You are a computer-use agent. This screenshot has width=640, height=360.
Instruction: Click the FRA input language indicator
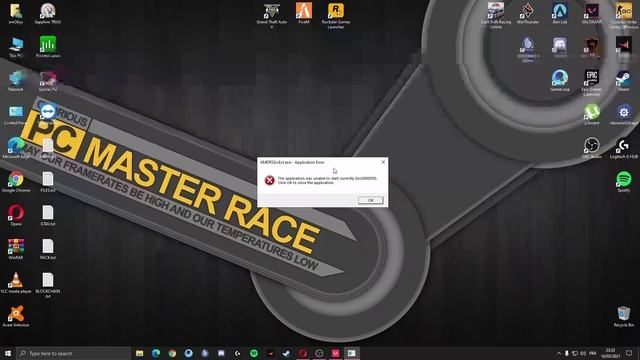(593, 353)
